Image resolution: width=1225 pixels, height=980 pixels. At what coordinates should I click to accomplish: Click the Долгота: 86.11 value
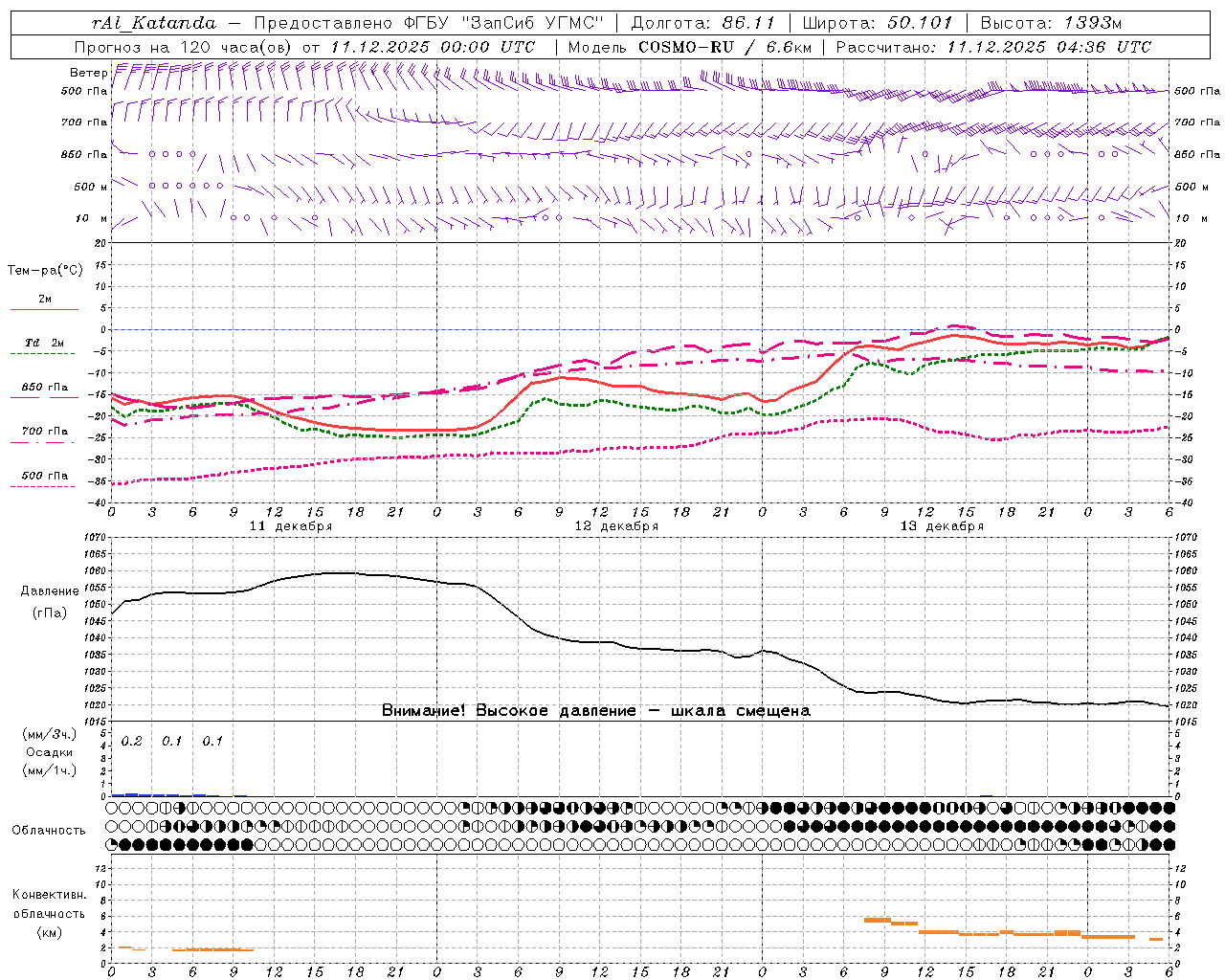pos(702,23)
